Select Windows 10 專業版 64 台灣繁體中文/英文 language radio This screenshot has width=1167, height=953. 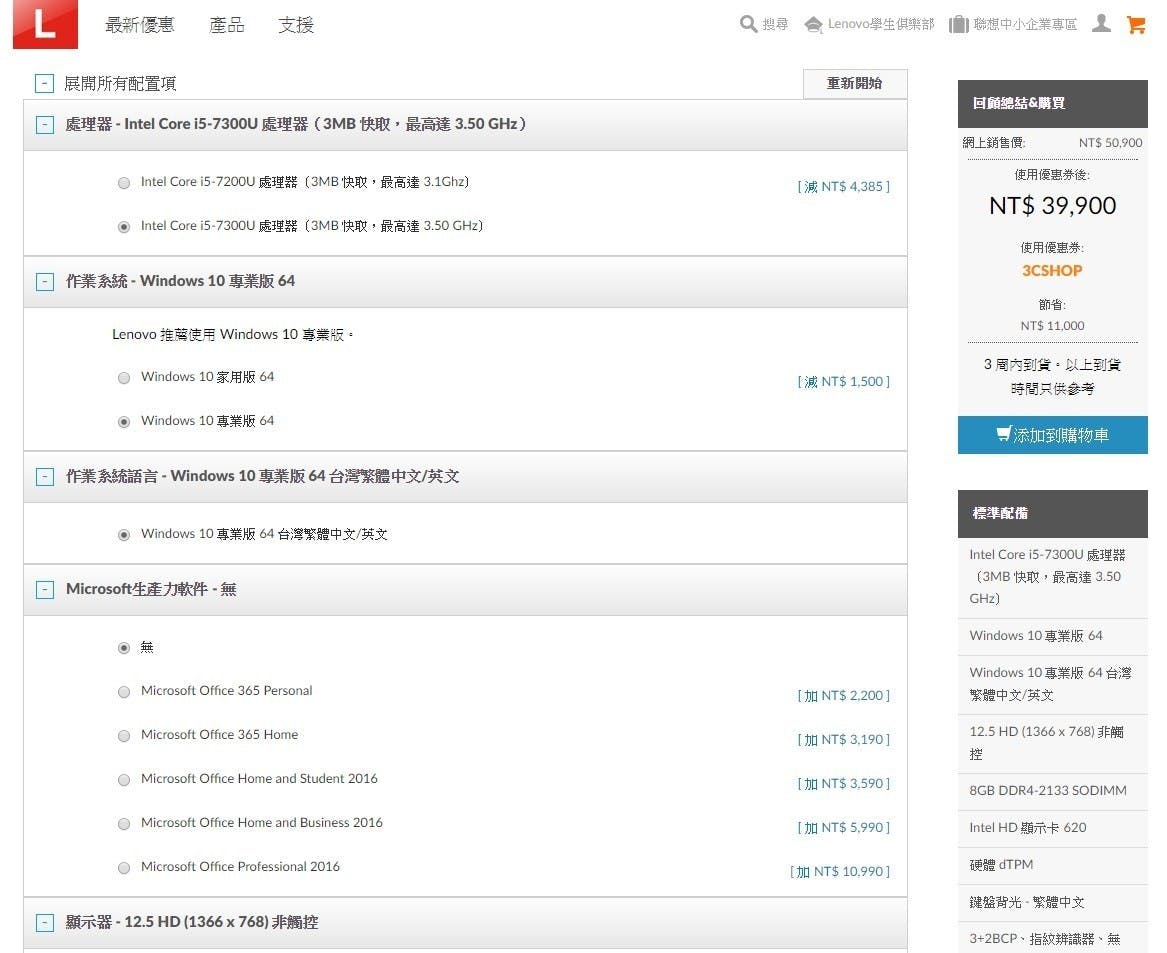(x=124, y=535)
